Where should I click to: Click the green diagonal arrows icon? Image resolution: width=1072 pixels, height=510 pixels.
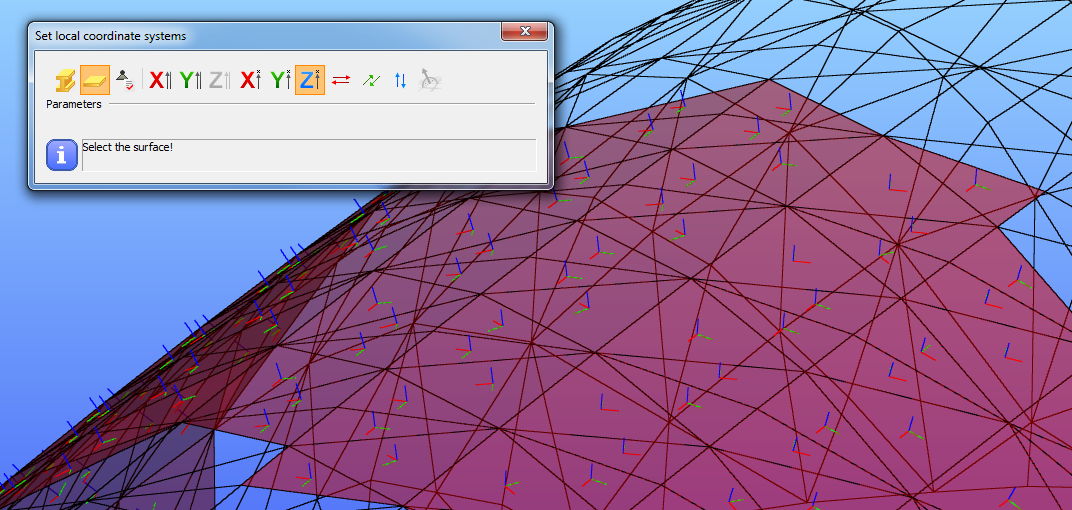(x=371, y=80)
